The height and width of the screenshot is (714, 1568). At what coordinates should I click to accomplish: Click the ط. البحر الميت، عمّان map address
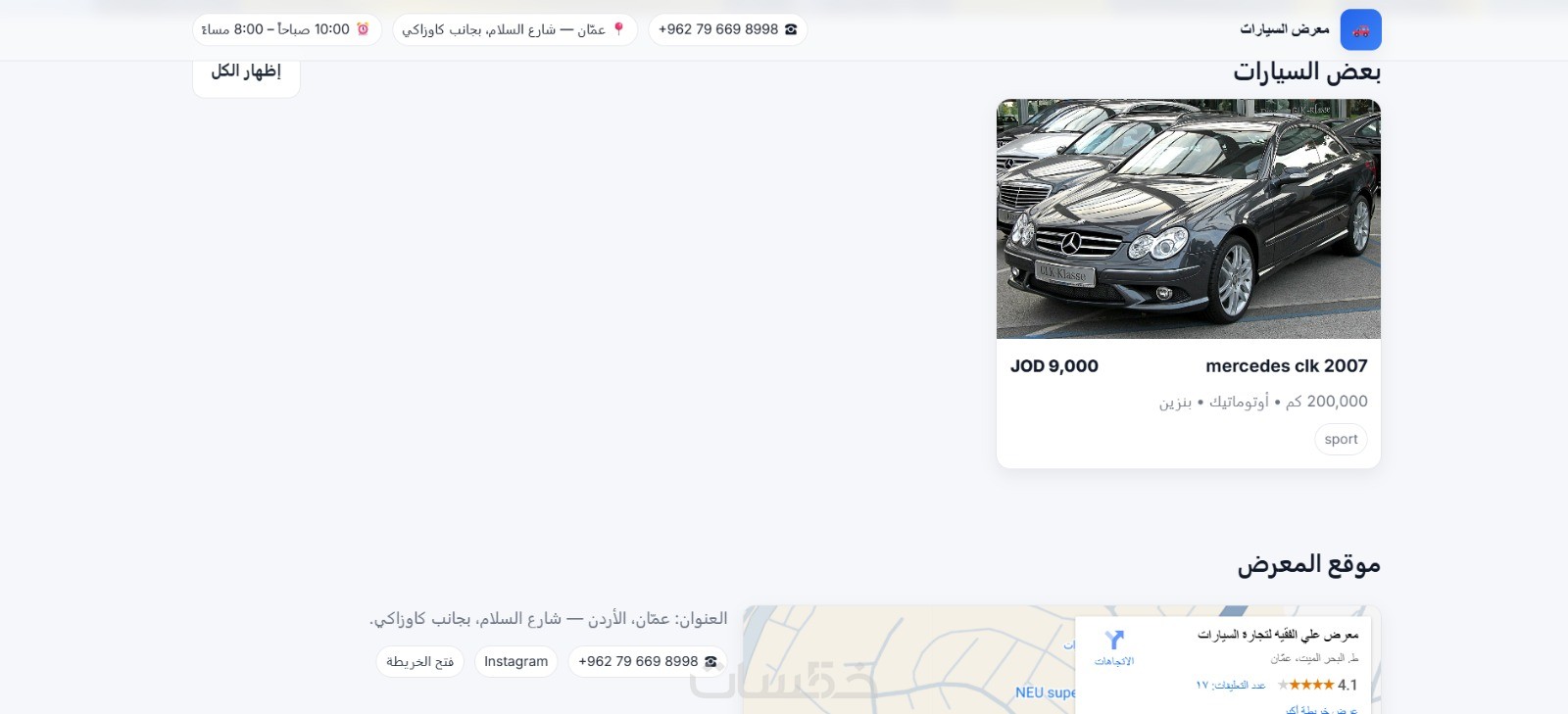[1315, 658]
